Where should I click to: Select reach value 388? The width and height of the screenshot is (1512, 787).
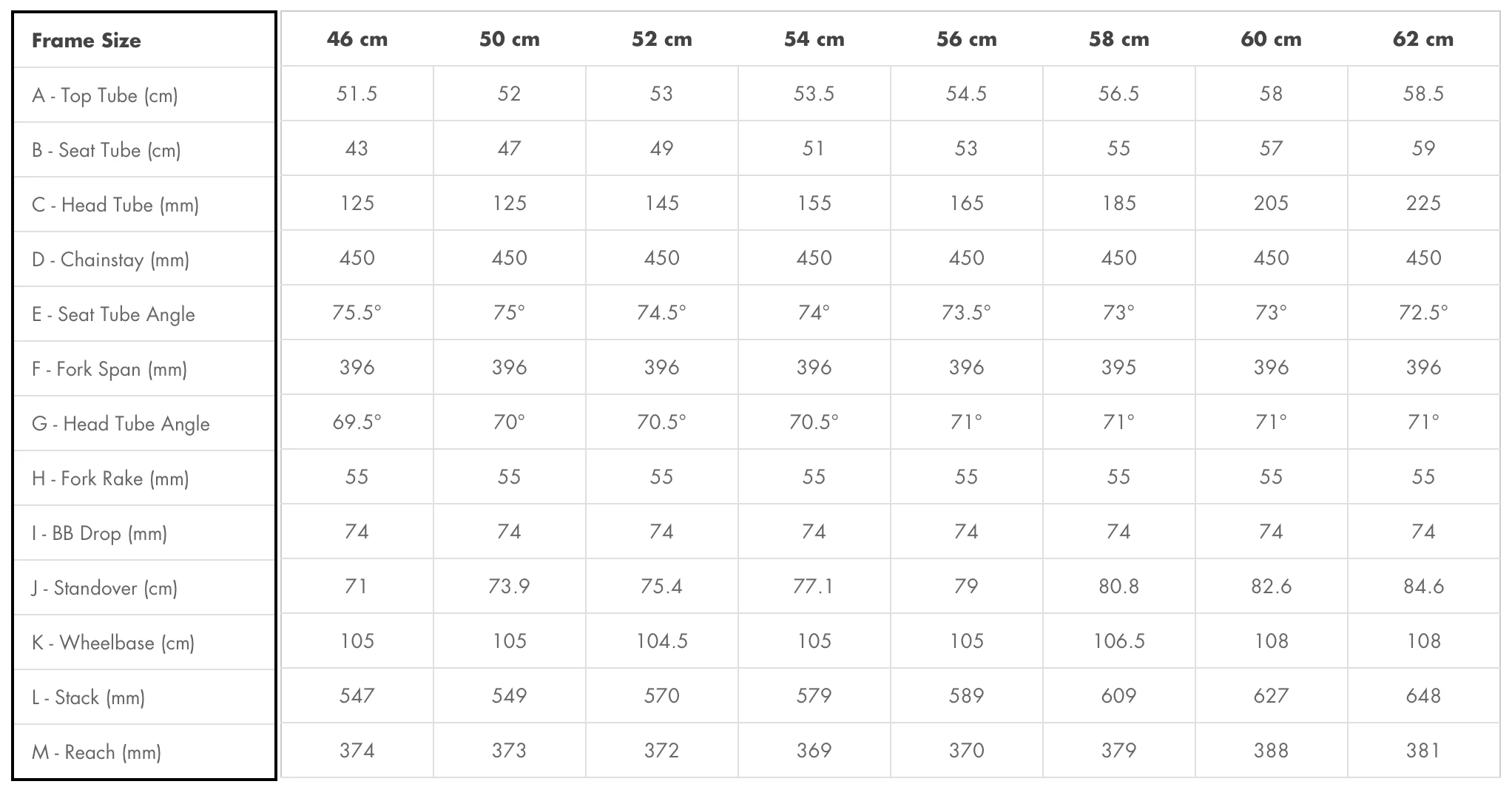[1271, 751]
